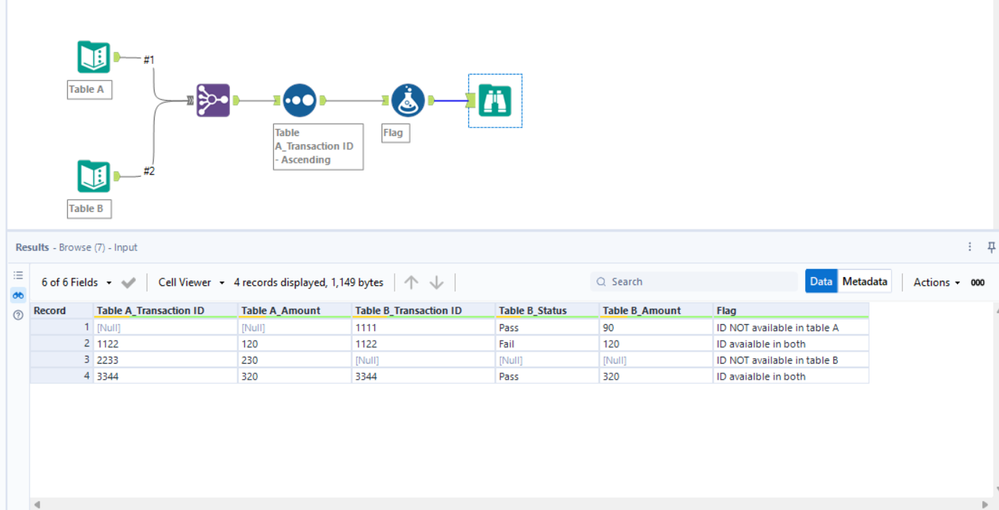The image size is (999, 510).
Task: Click Table A_Transaction ID column header
Action: tap(166, 310)
